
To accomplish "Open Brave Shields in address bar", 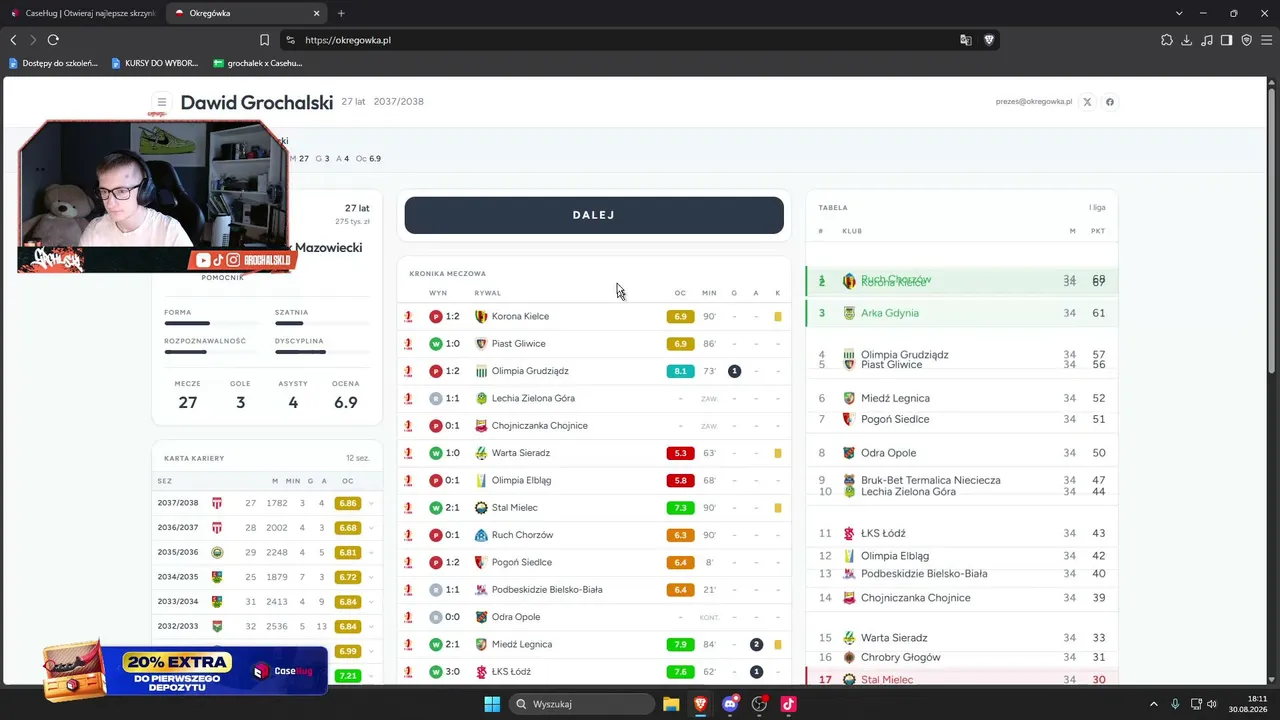I will [x=989, y=40].
